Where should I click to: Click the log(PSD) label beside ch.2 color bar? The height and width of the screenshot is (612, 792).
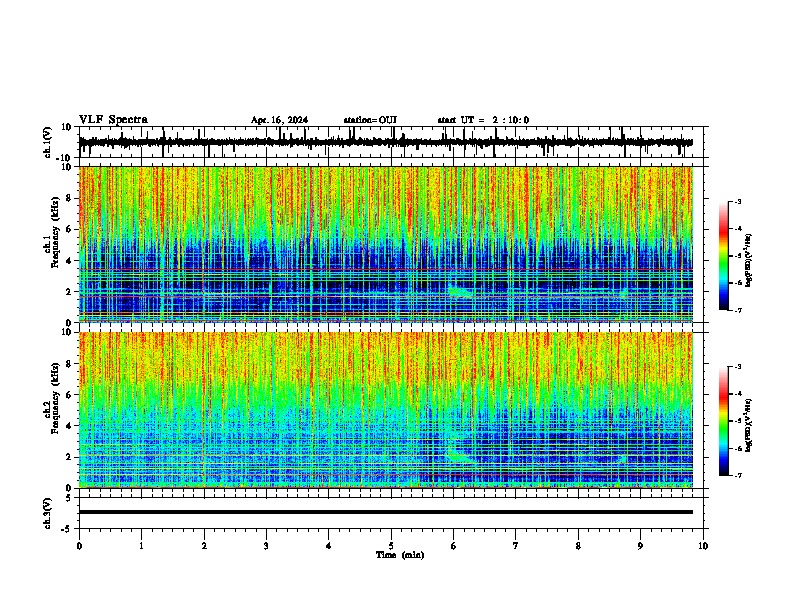748,426
